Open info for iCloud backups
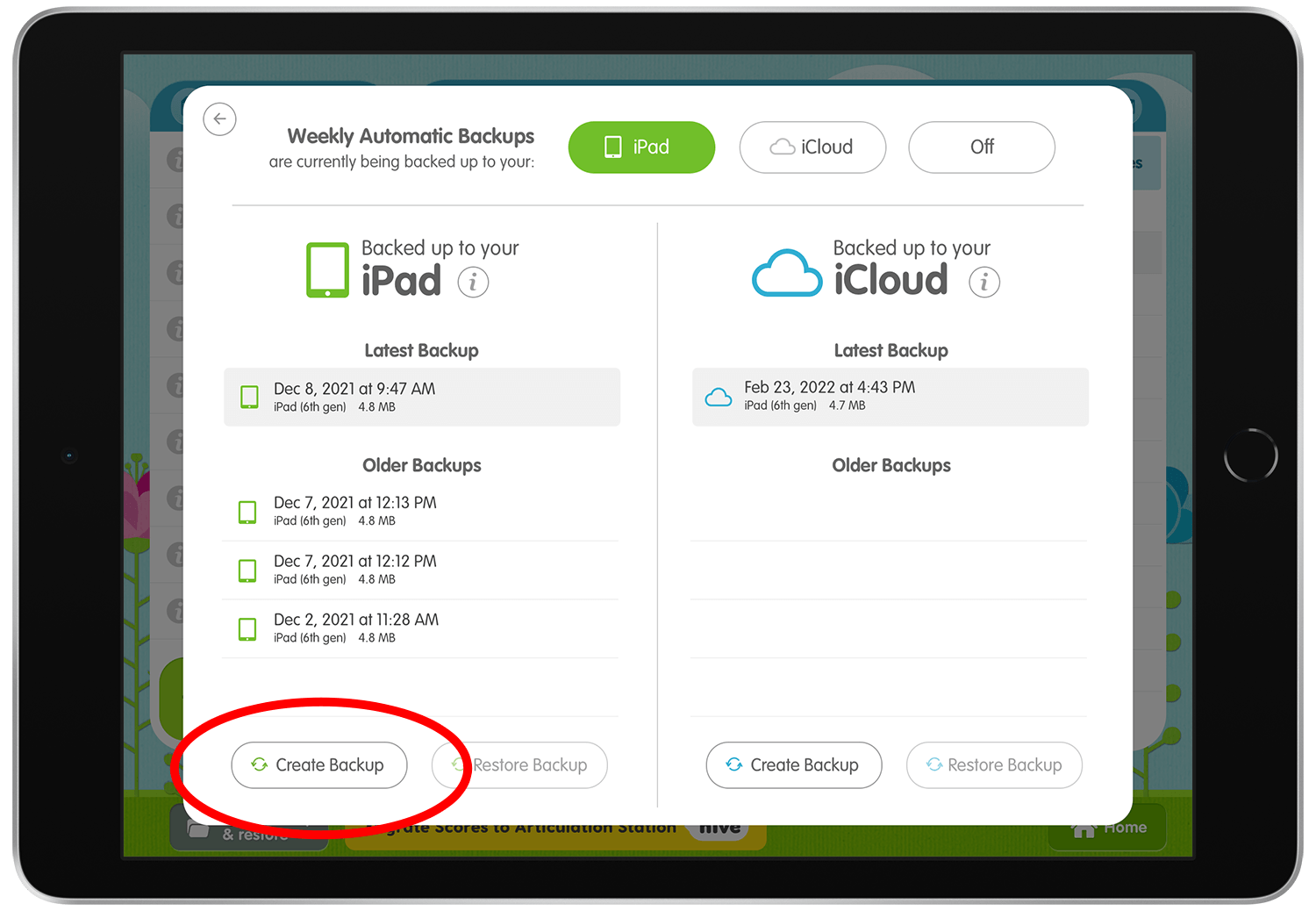The image size is (1316, 911). click(983, 282)
